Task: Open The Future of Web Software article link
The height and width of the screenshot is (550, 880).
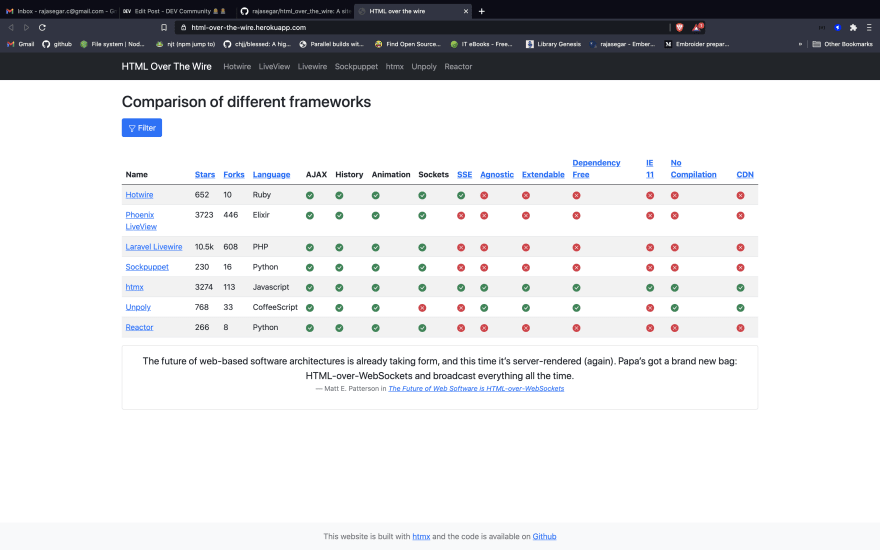Action: click(x=476, y=388)
